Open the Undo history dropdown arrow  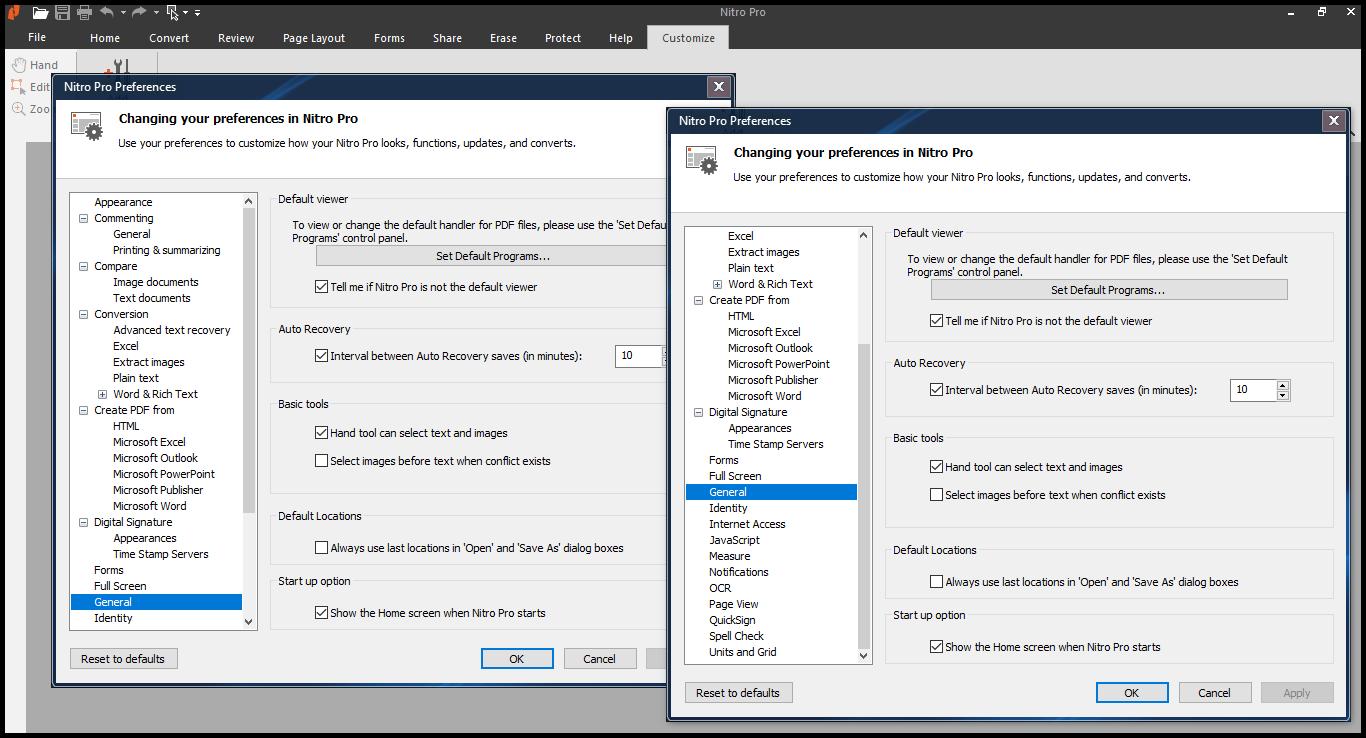[123, 13]
